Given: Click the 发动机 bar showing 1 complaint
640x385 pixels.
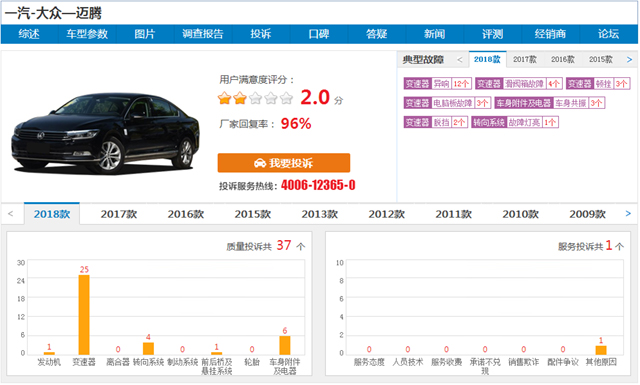Looking at the screenshot, I should pyautogui.click(x=49, y=353).
